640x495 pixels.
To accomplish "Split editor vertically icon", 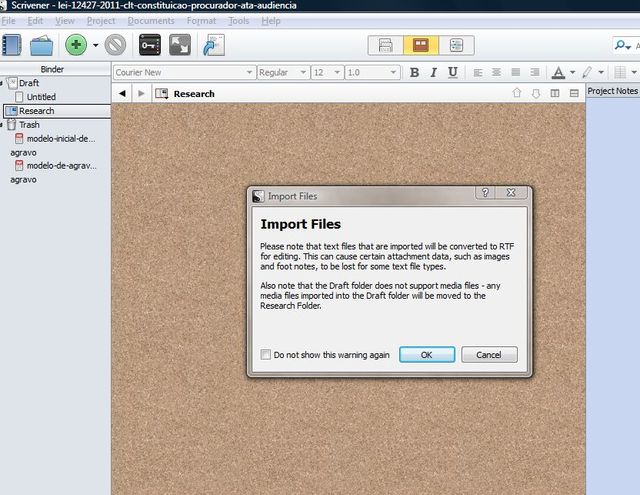I will tap(555, 93).
